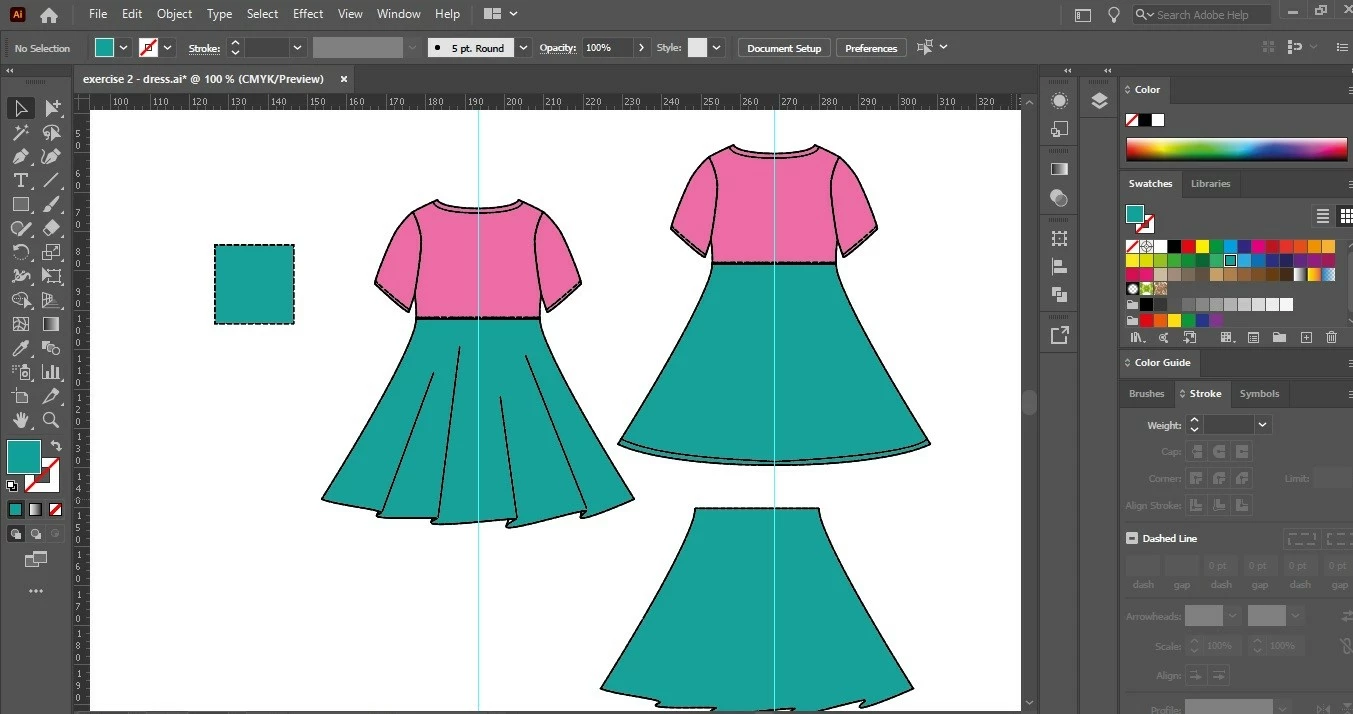
Task: Select the Type tool
Action: click(20, 180)
